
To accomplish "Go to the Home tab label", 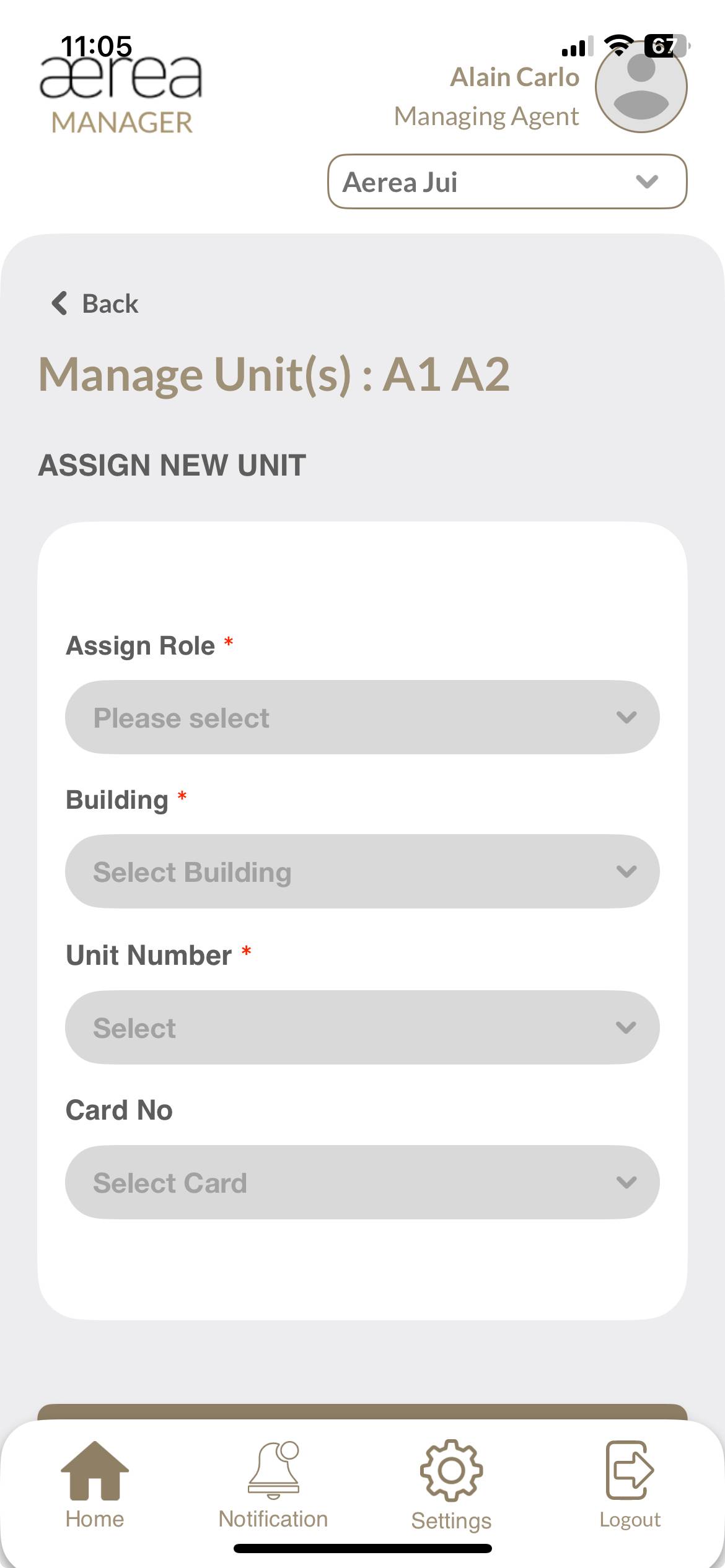I will (x=95, y=1519).
